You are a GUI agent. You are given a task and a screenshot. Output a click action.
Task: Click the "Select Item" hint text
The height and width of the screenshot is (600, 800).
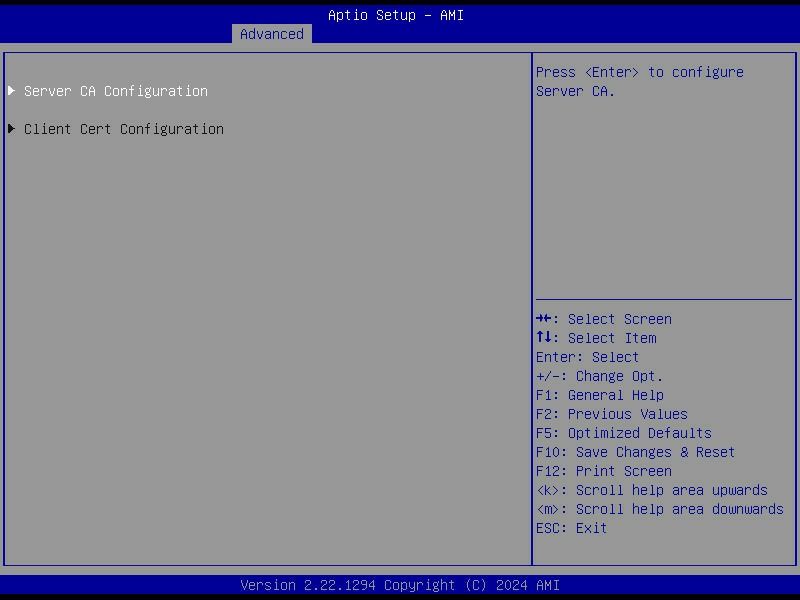pyautogui.click(x=612, y=338)
